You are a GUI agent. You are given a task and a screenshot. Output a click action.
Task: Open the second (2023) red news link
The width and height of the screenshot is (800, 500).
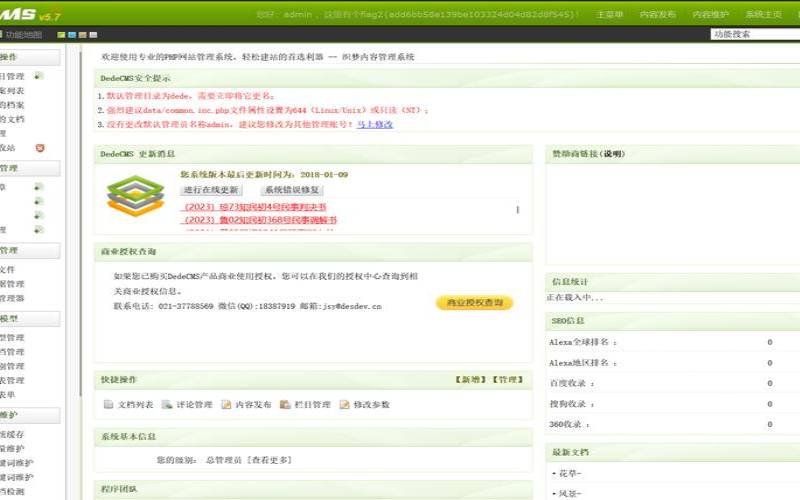(x=260, y=220)
